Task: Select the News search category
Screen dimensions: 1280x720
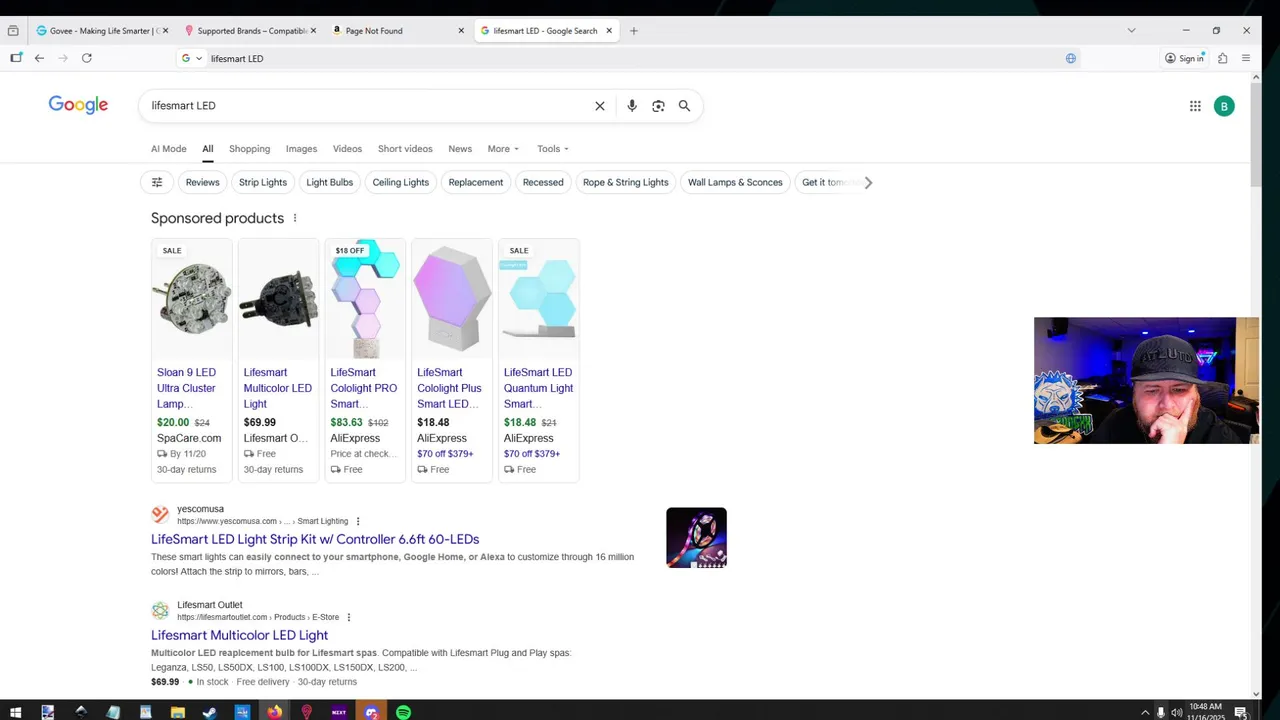Action: coord(460,149)
